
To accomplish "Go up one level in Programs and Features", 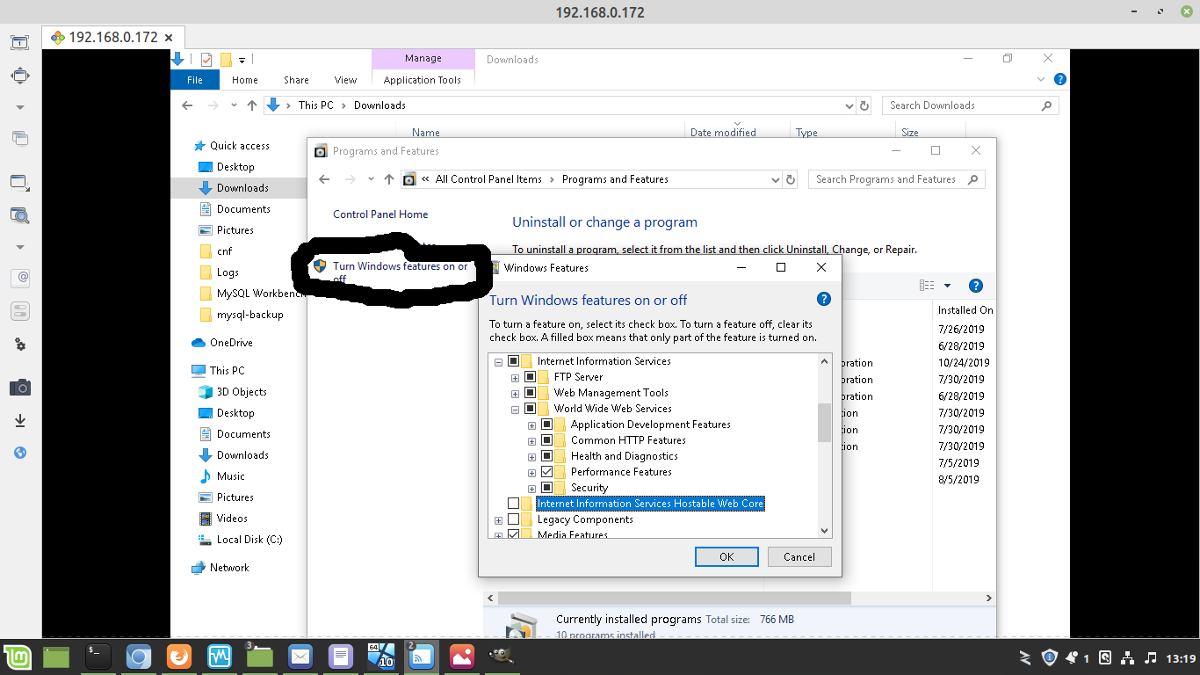I will tap(389, 179).
